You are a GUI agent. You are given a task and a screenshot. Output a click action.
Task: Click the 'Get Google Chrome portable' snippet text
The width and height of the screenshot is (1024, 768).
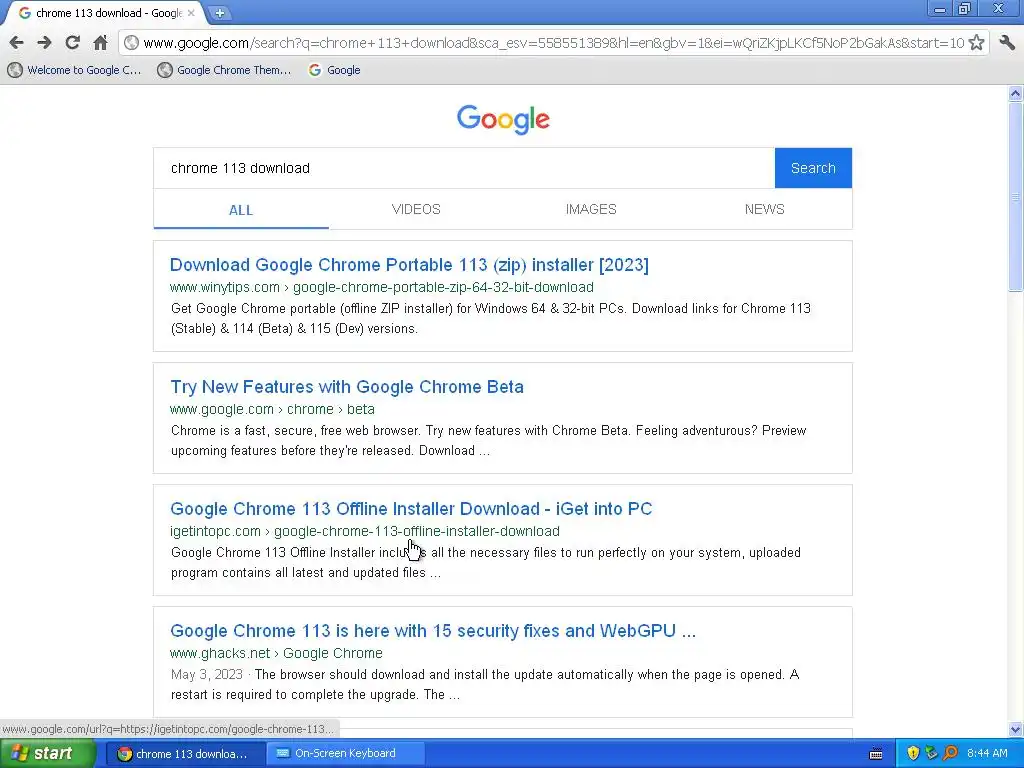(490, 319)
